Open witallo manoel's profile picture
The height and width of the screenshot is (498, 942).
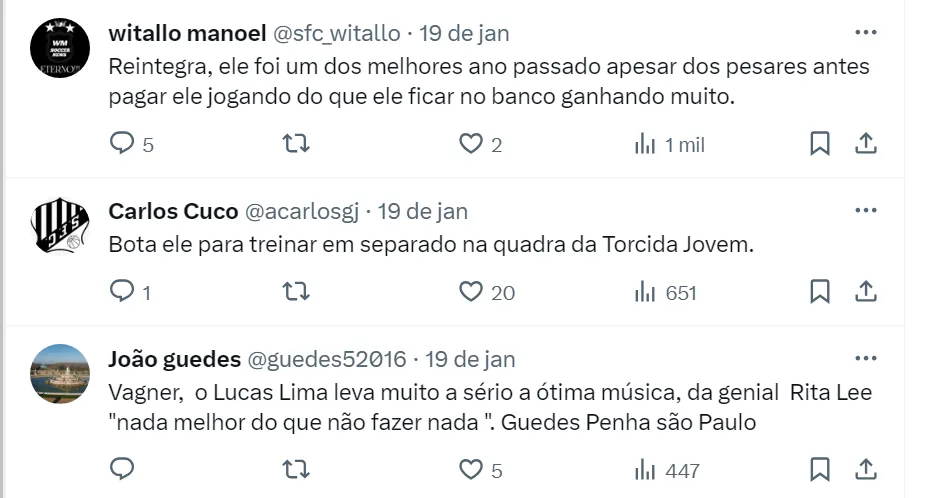(60, 47)
